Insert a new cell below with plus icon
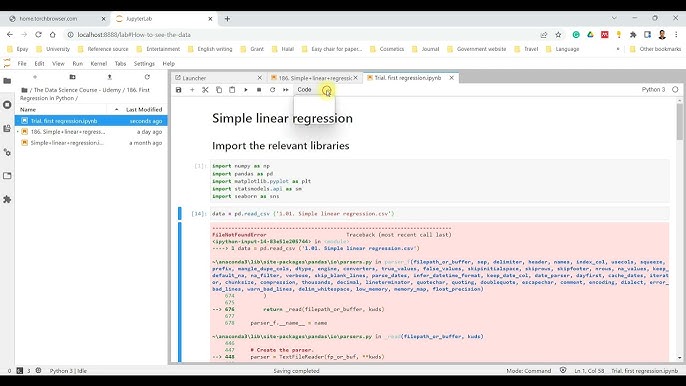Image resolution: width=686 pixels, height=386 pixels. click(x=192, y=90)
